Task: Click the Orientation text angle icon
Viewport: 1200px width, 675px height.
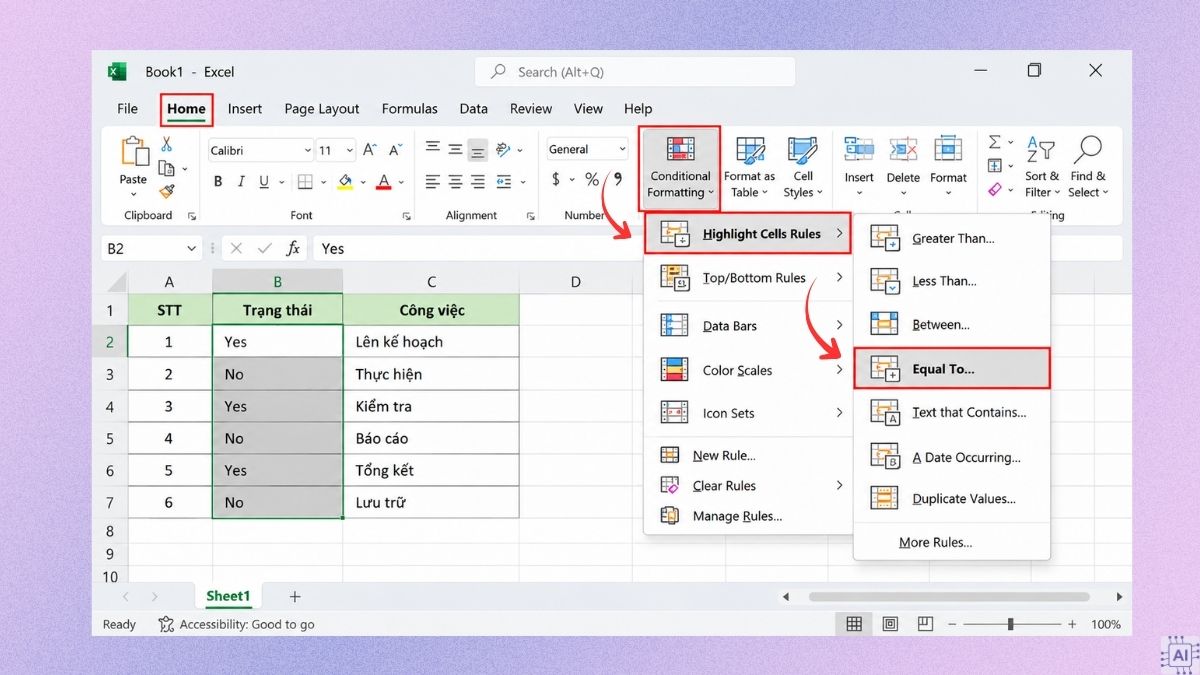Action: (x=504, y=149)
